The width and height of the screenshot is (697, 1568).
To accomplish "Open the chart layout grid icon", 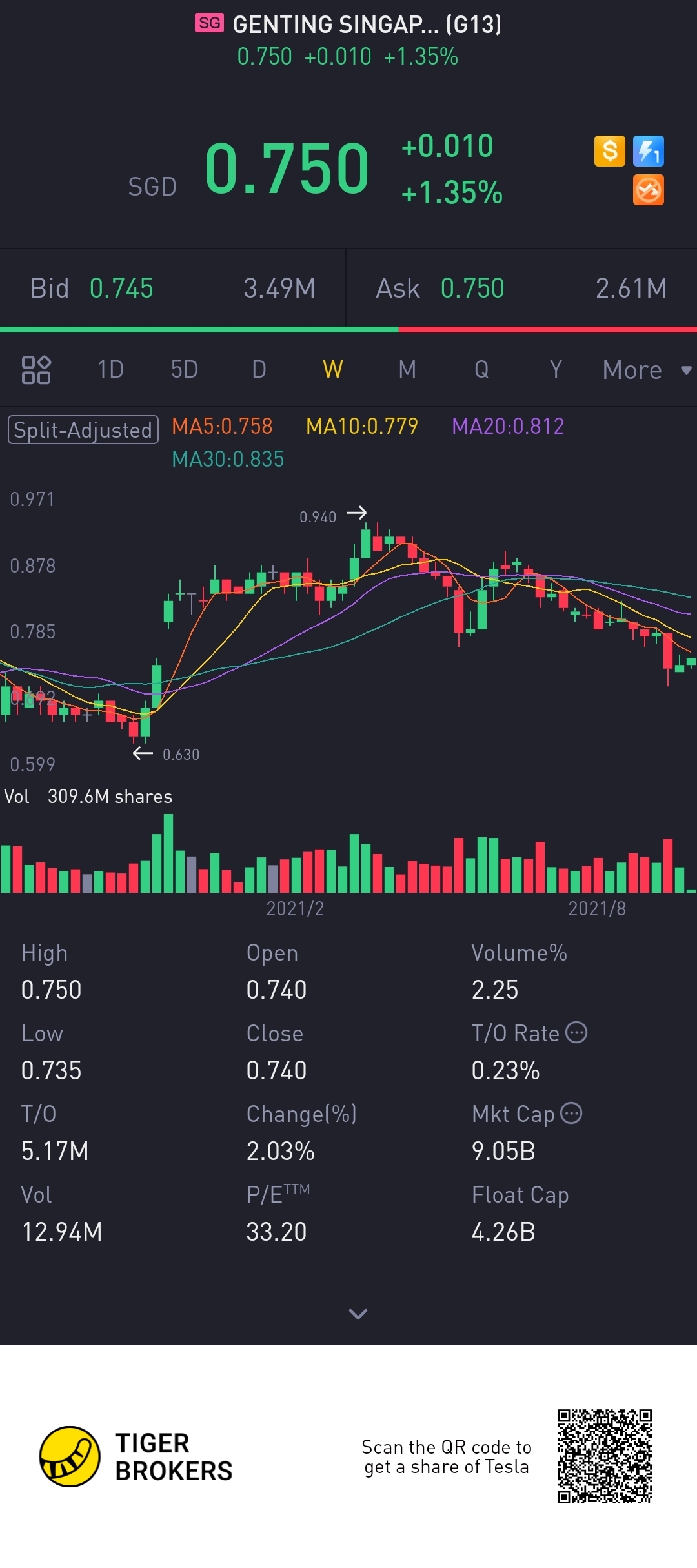I will click(x=36, y=370).
